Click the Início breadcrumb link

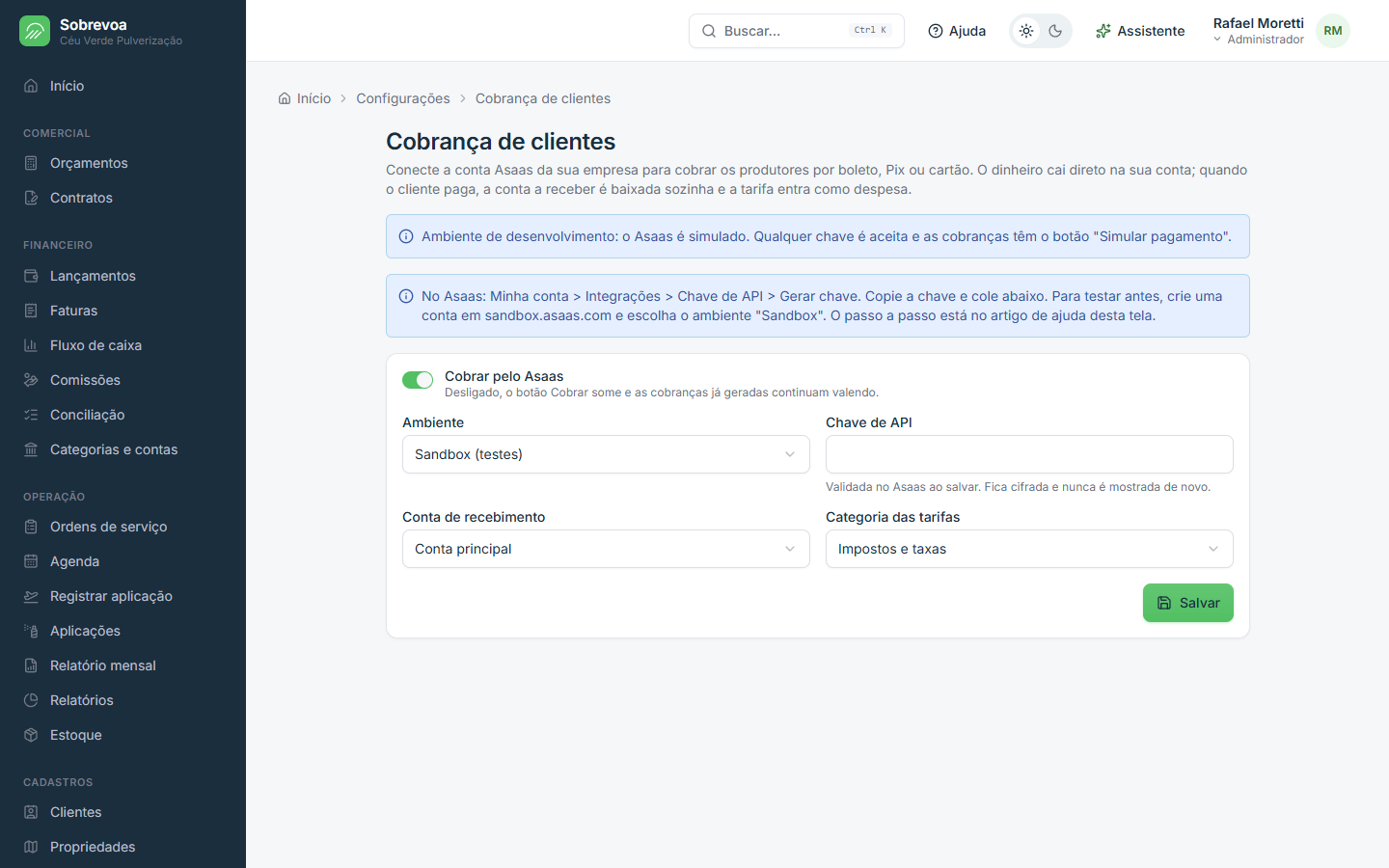(313, 98)
